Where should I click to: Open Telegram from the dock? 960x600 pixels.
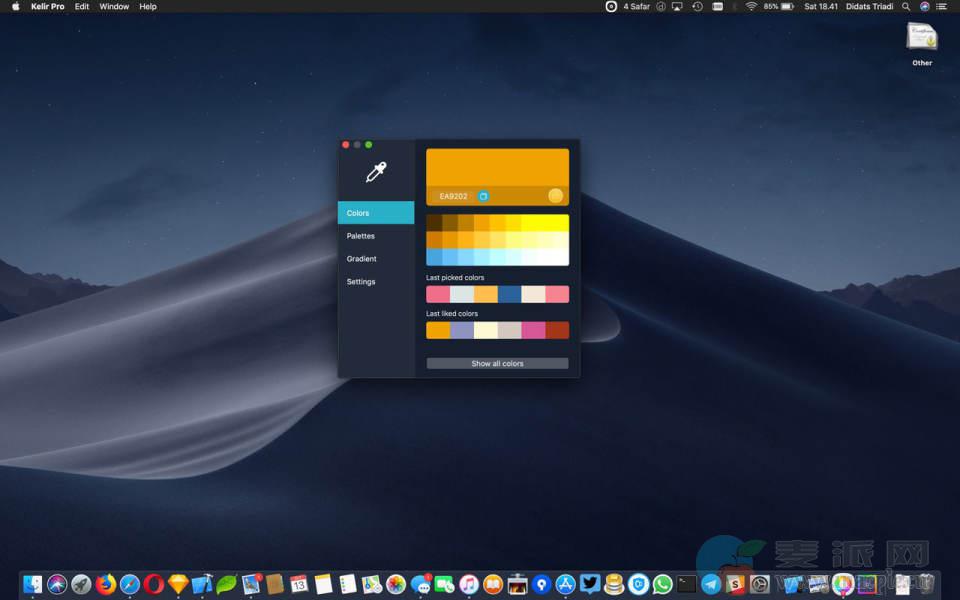(x=711, y=584)
